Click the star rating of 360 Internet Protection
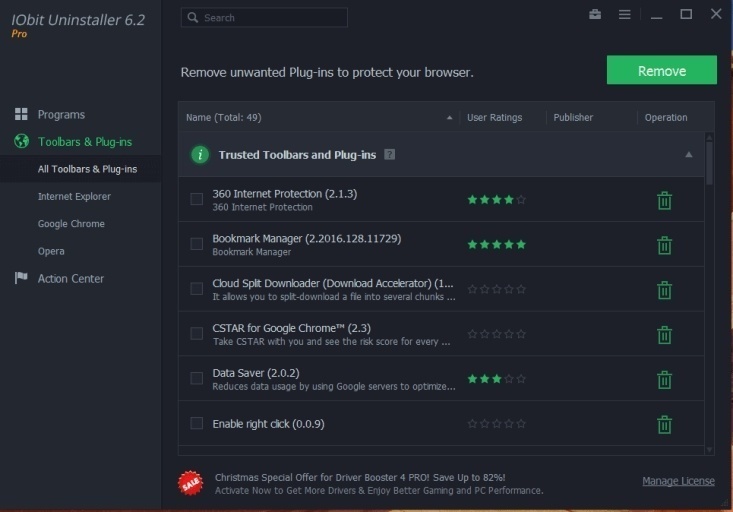The height and width of the screenshot is (512, 733). point(496,200)
